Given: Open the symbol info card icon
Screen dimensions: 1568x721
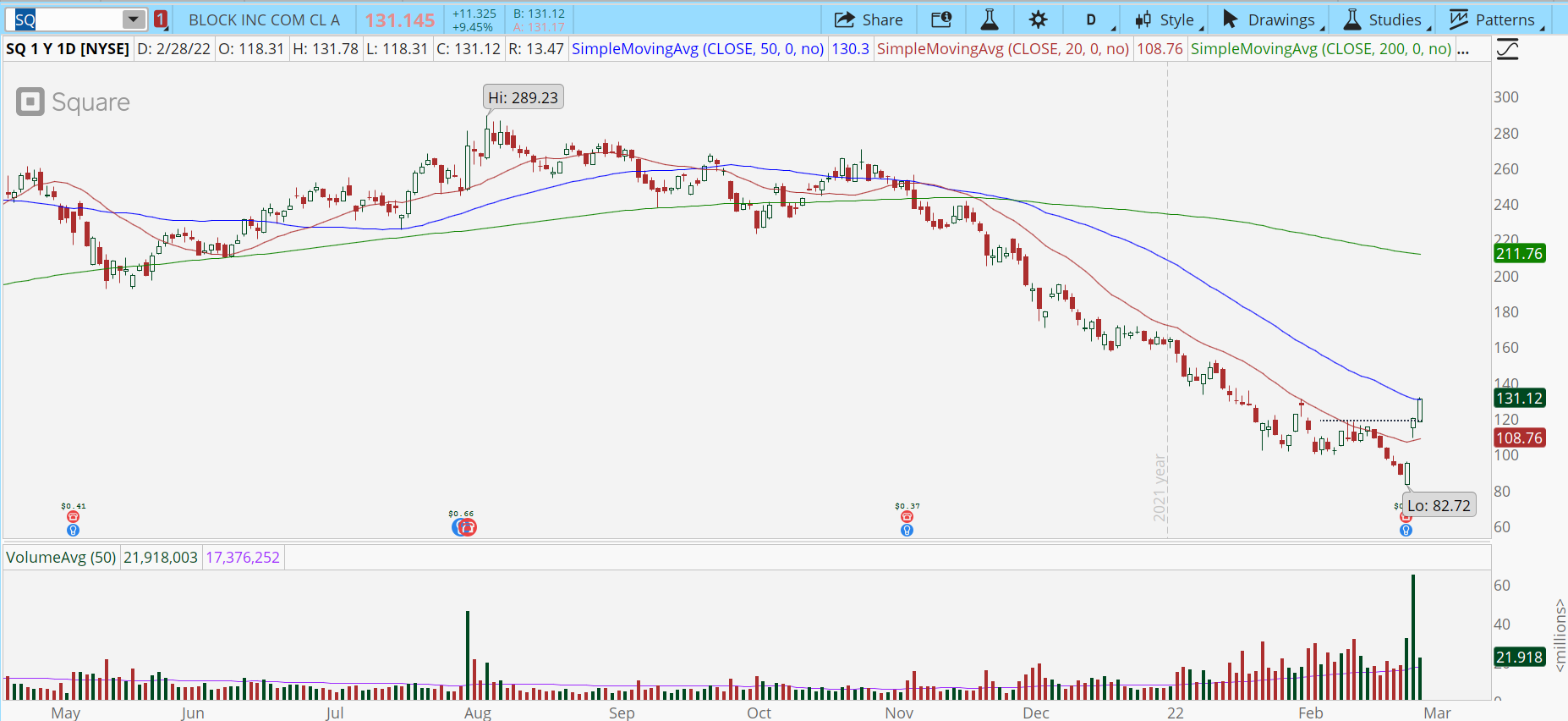Looking at the screenshot, I should [941, 19].
